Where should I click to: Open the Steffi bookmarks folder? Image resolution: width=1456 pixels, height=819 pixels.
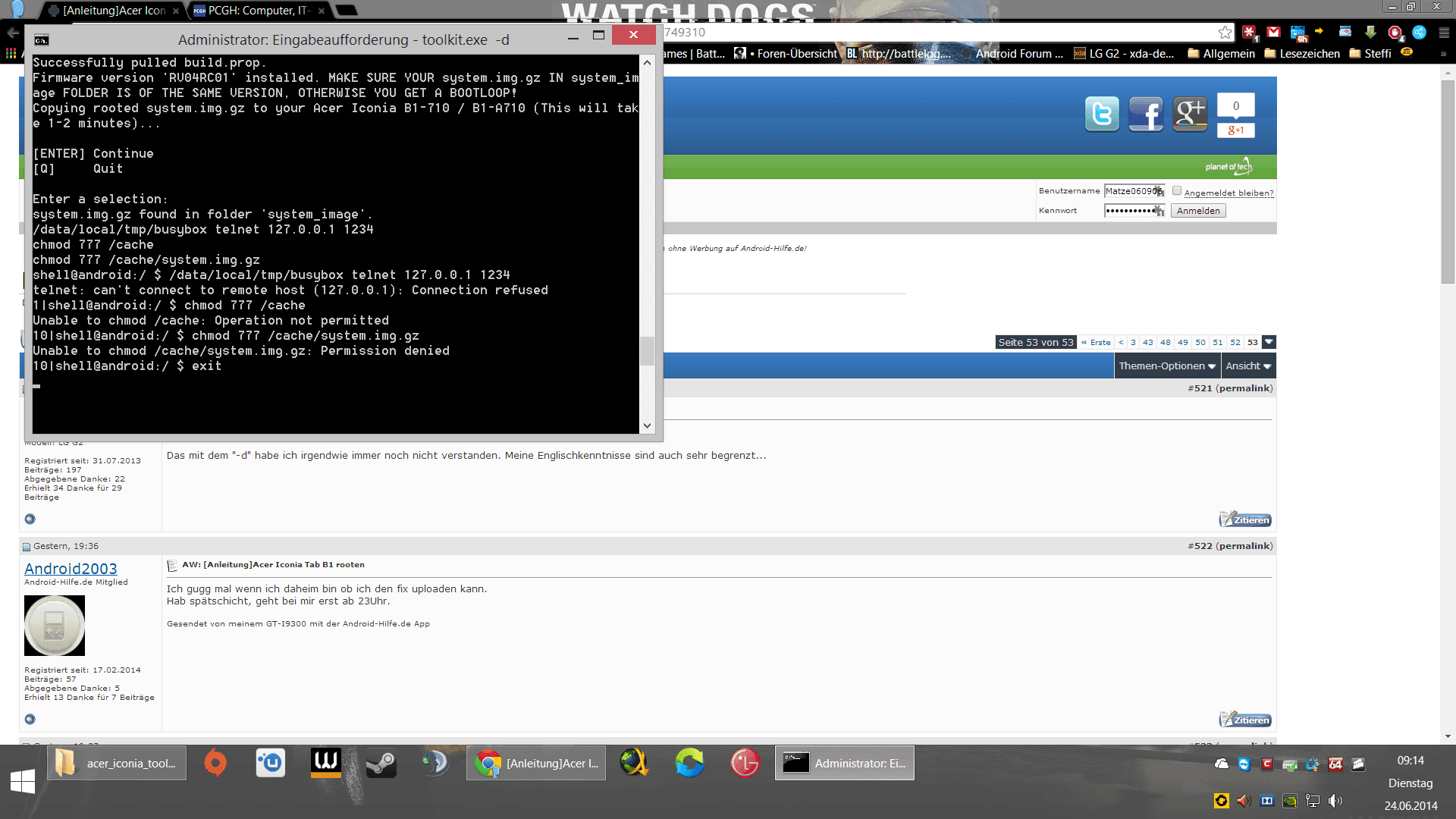[1370, 53]
